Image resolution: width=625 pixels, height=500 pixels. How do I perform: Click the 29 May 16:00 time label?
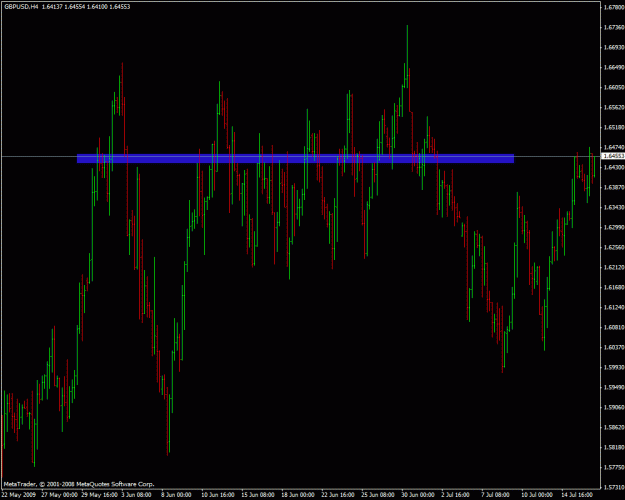(100, 495)
